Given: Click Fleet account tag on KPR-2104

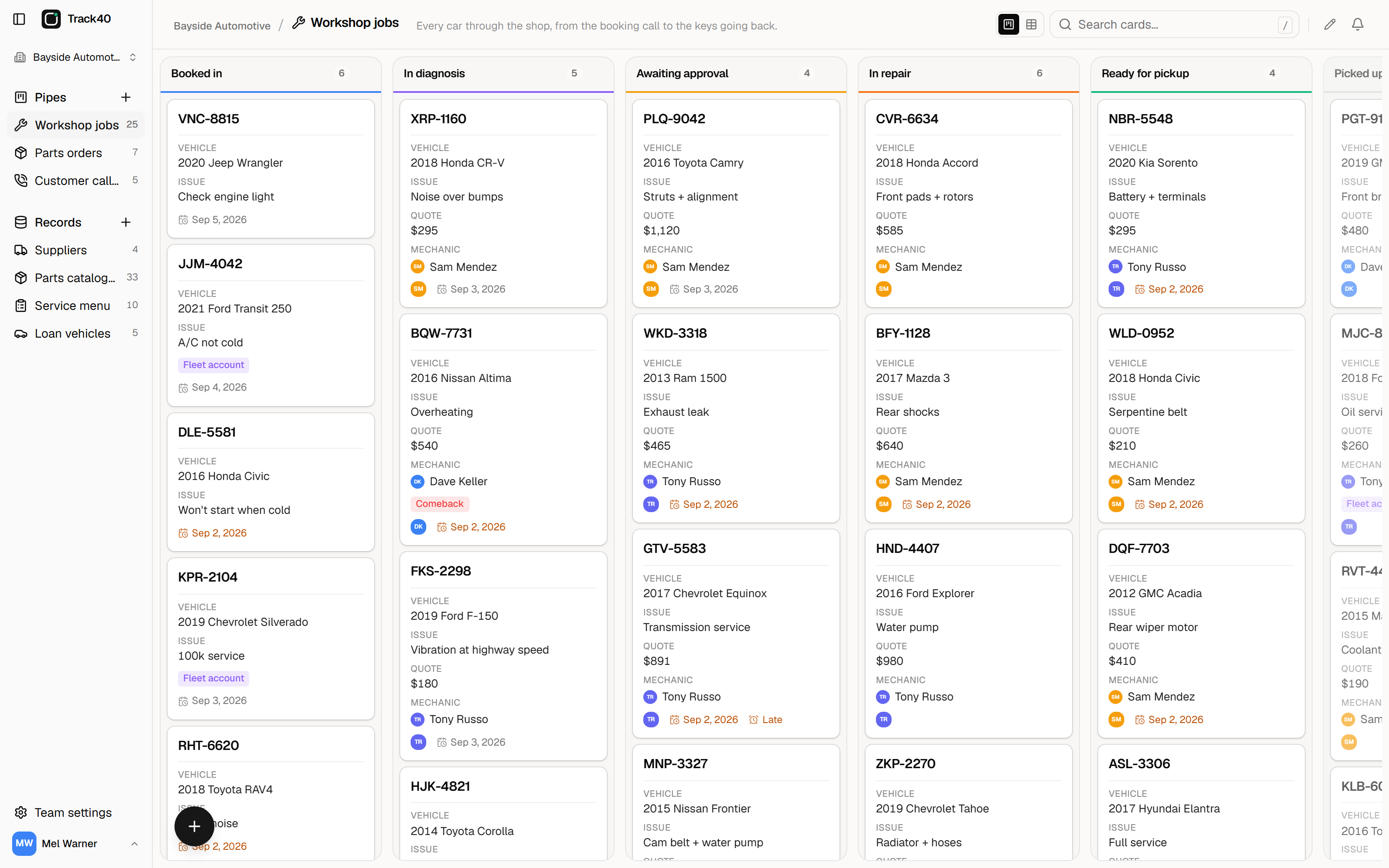Looking at the screenshot, I should (214, 678).
